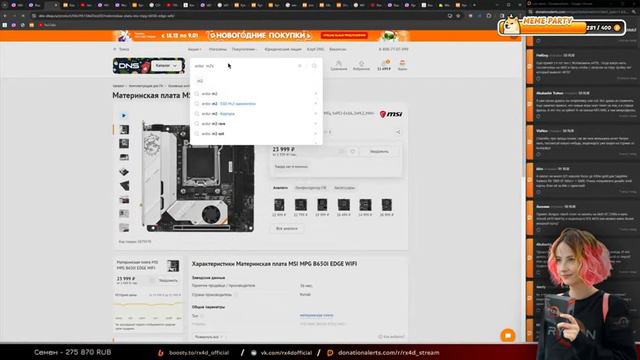Viewport: 640px width, 360px height.
Task: Choose the first 'ardor m2' search suggestion
Action: click(x=209, y=94)
